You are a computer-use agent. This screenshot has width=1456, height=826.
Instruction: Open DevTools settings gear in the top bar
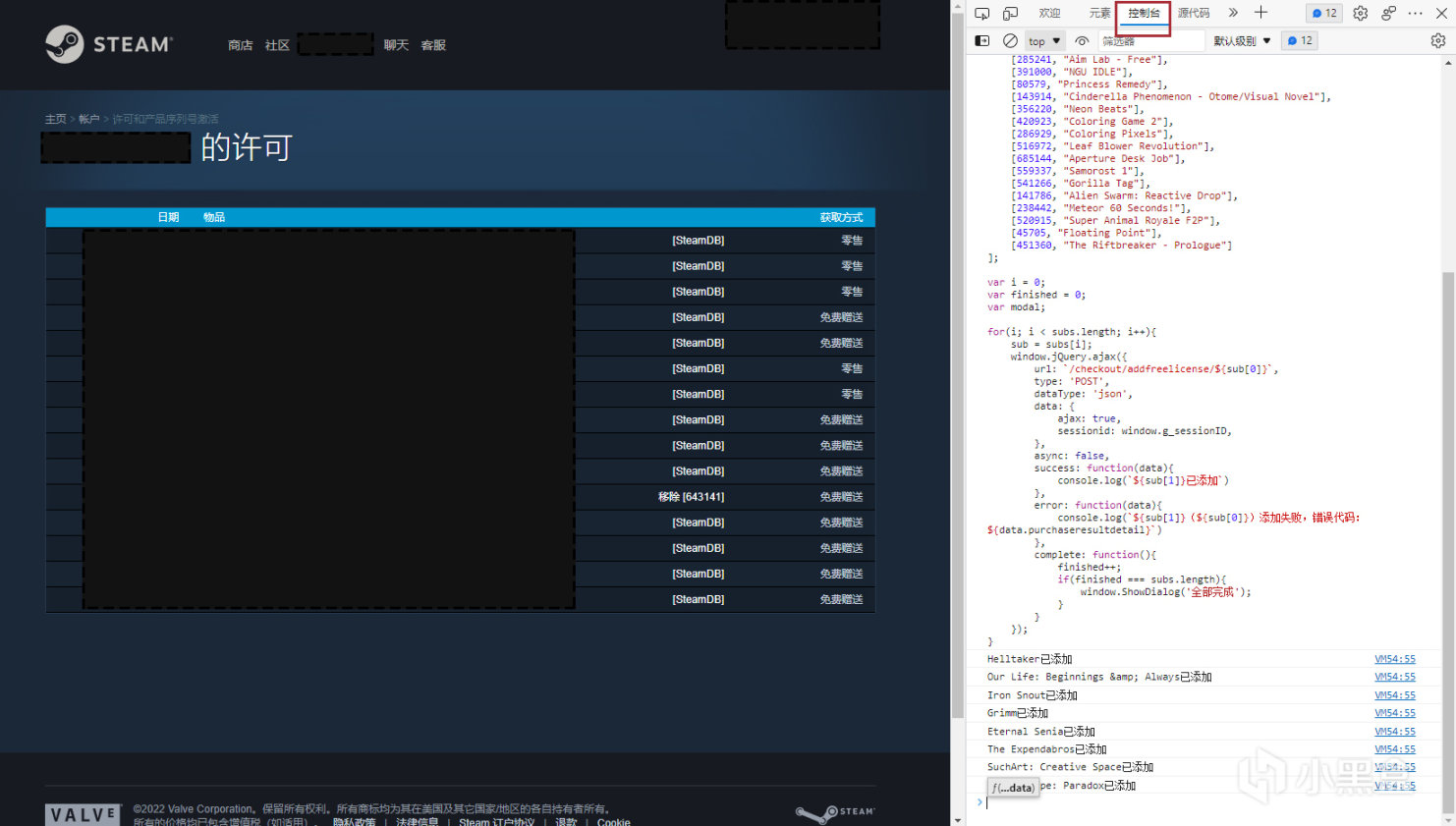point(1361,13)
